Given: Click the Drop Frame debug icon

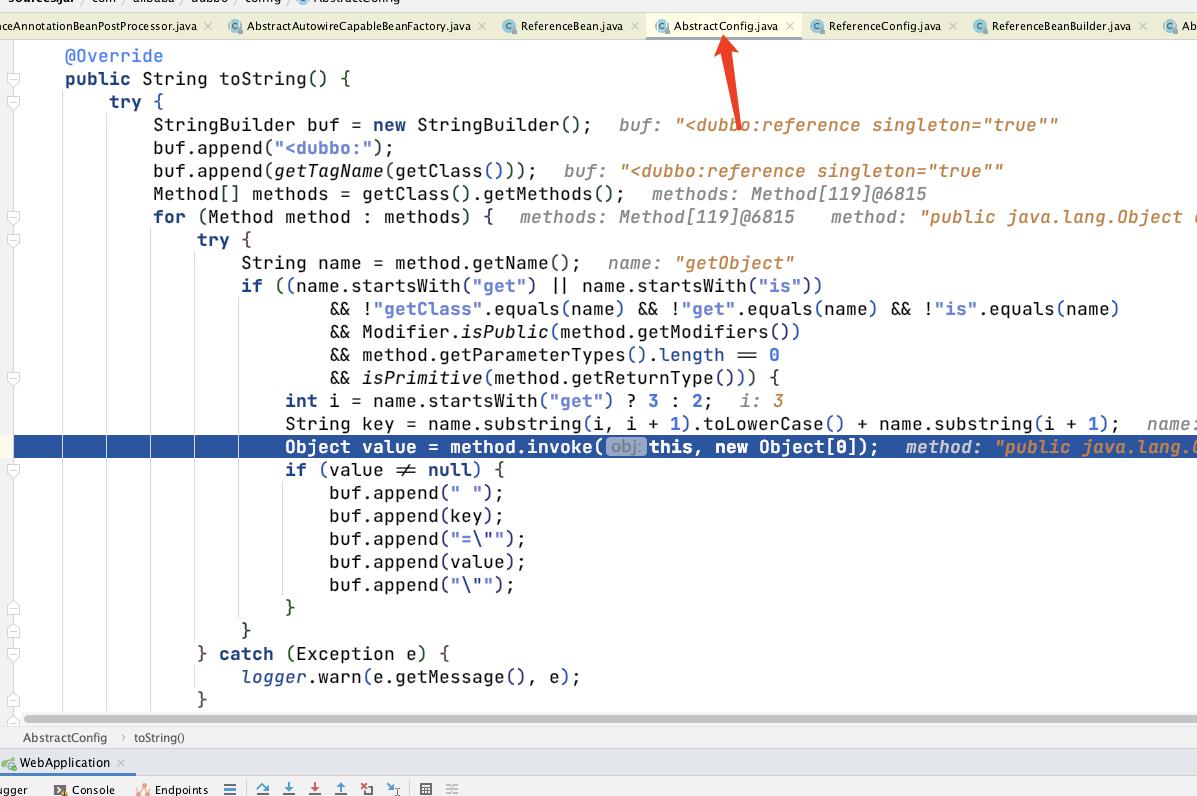Looking at the screenshot, I should pos(367,789).
